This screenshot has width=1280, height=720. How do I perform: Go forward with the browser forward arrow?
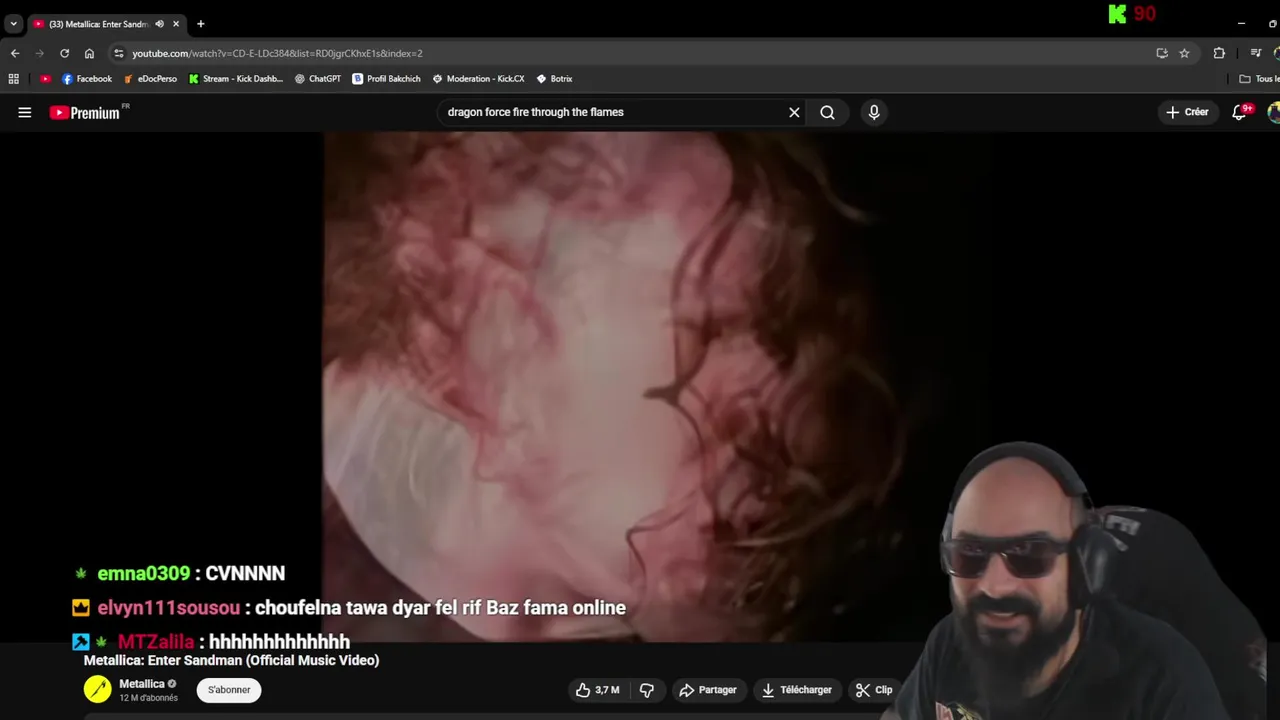click(x=40, y=53)
